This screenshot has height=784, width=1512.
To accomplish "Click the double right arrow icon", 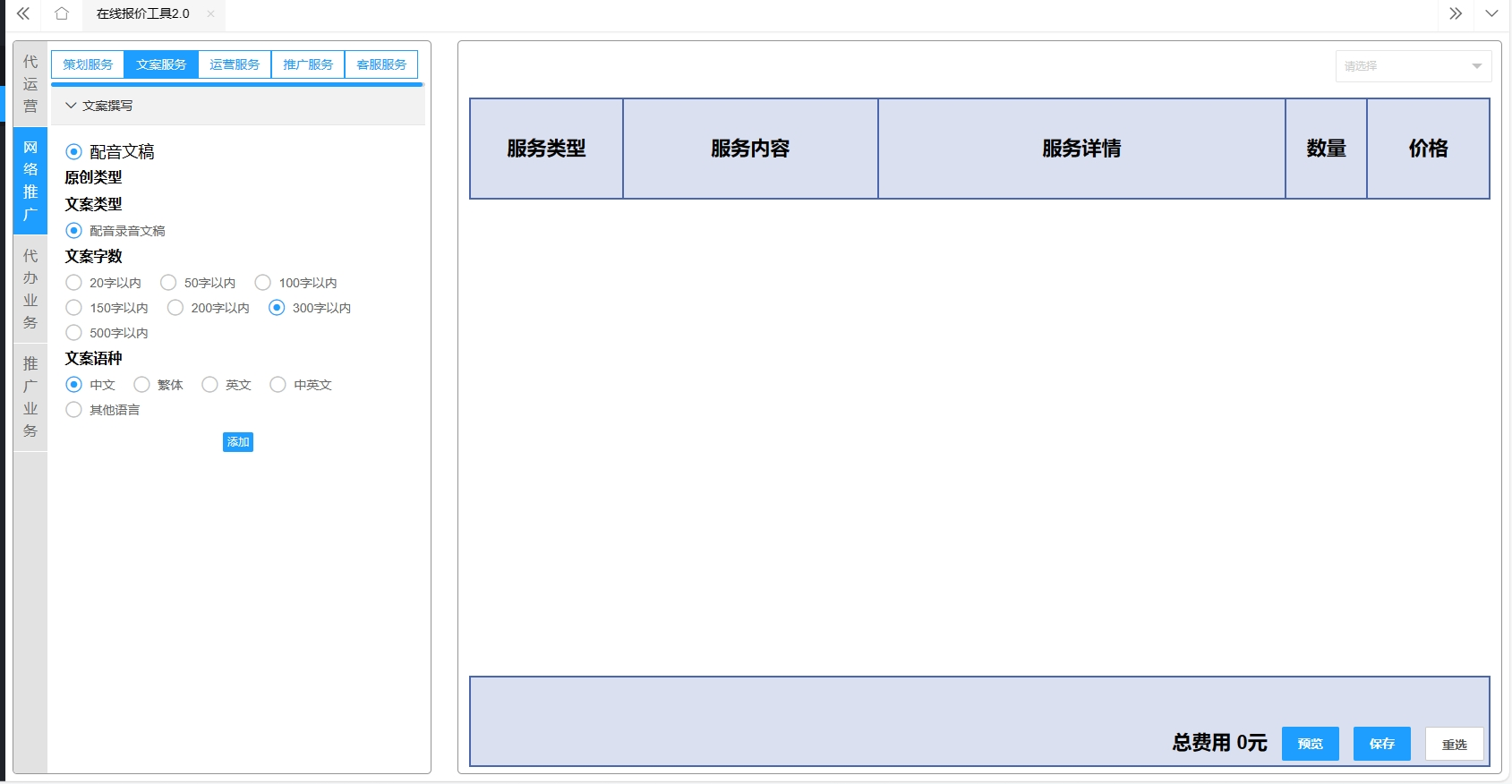I will pyautogui.click(x=1456, y=13).
